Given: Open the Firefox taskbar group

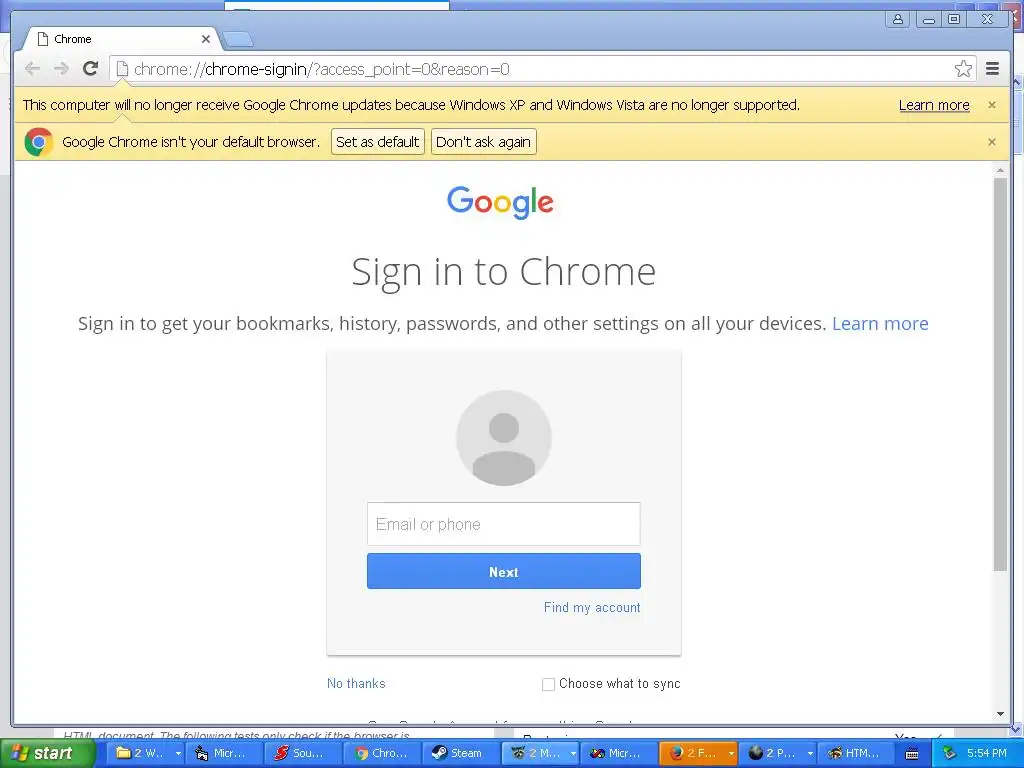Looking at the screenshot, I should point(692,753).
